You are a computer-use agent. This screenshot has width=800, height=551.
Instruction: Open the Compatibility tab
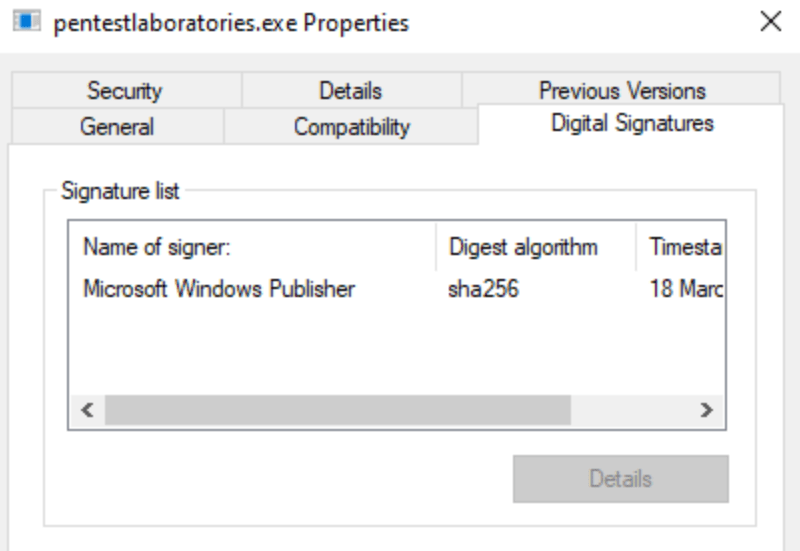pos(351,127)
